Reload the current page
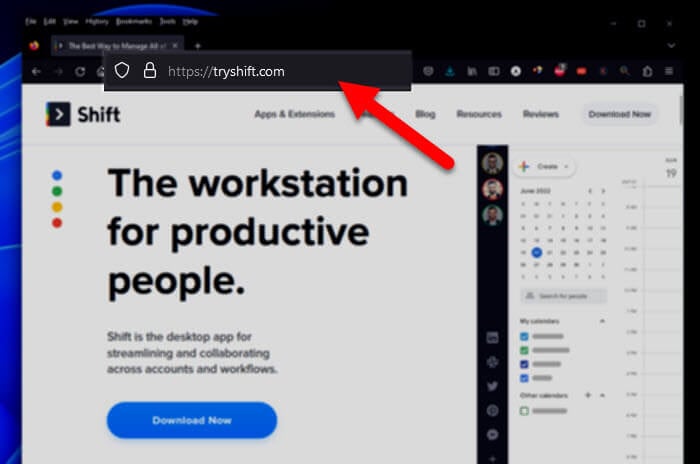This screenshot has width=700, height=464. click(x=80, y=71)
